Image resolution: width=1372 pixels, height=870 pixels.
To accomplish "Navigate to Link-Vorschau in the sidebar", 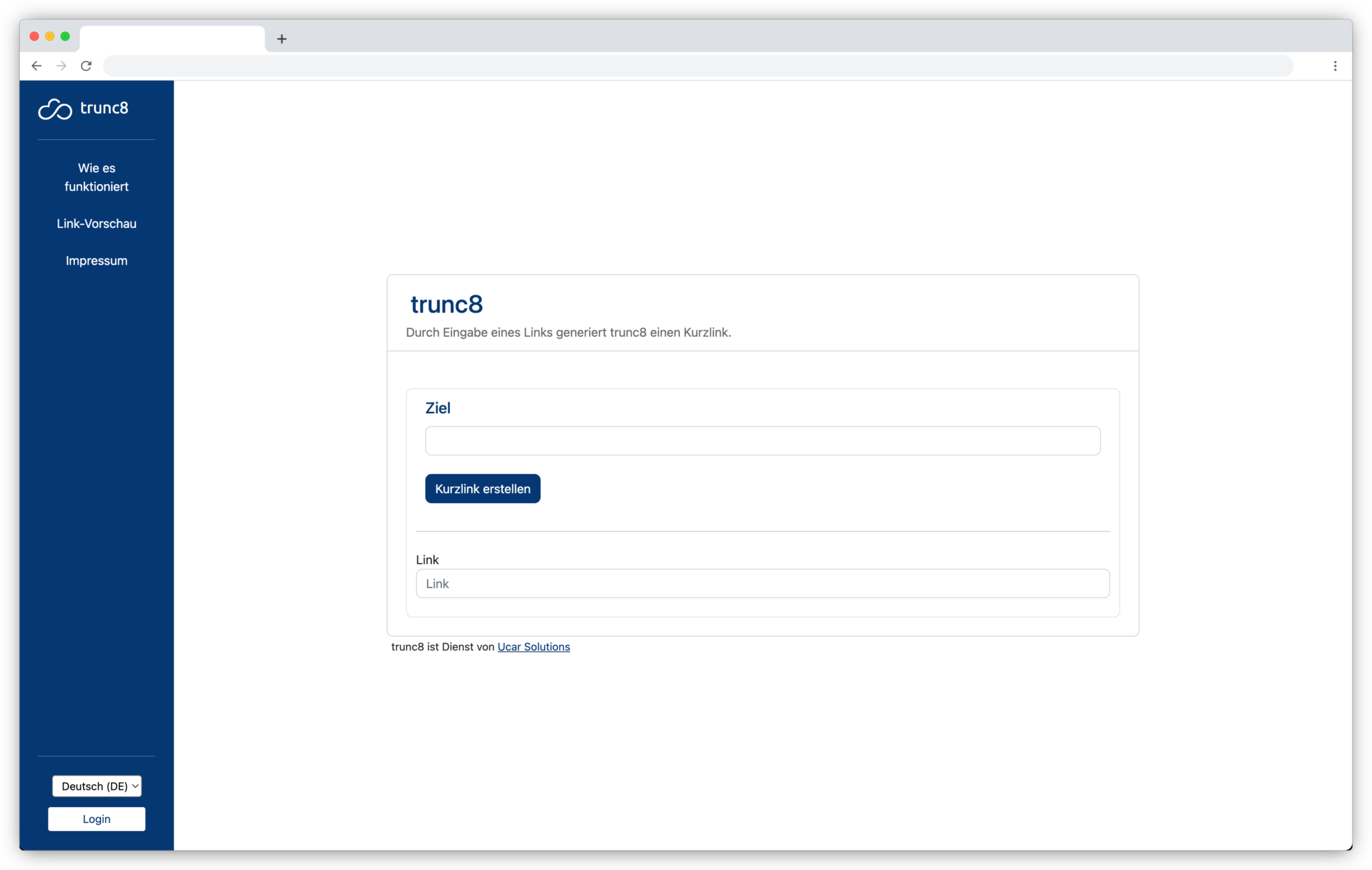I will pyautogui.click(x=96, y=223).
